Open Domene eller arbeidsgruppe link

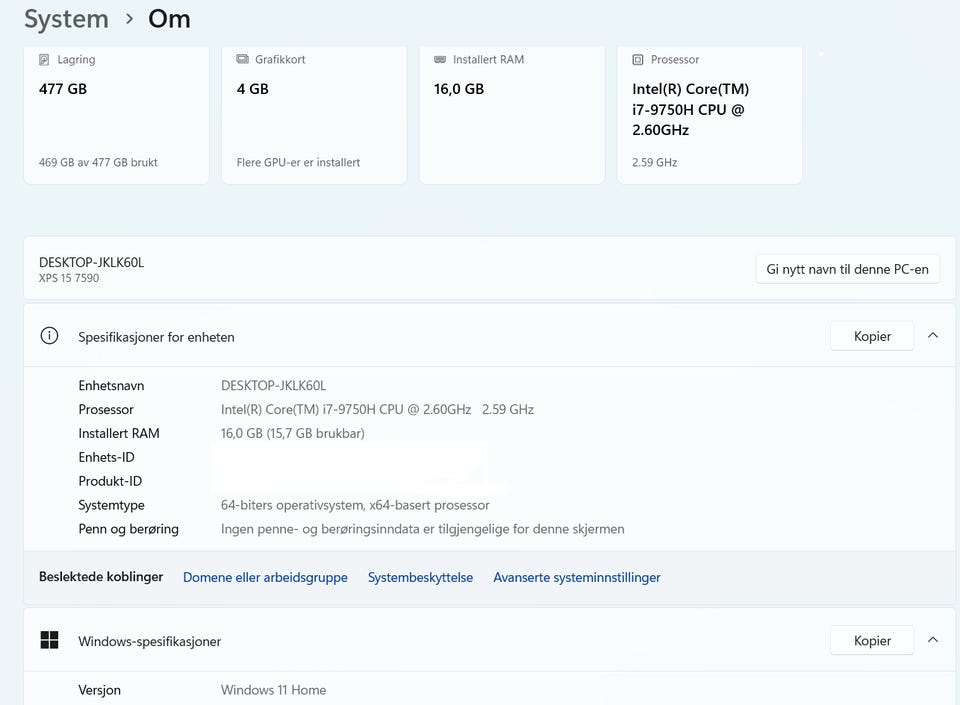point(265,577)
